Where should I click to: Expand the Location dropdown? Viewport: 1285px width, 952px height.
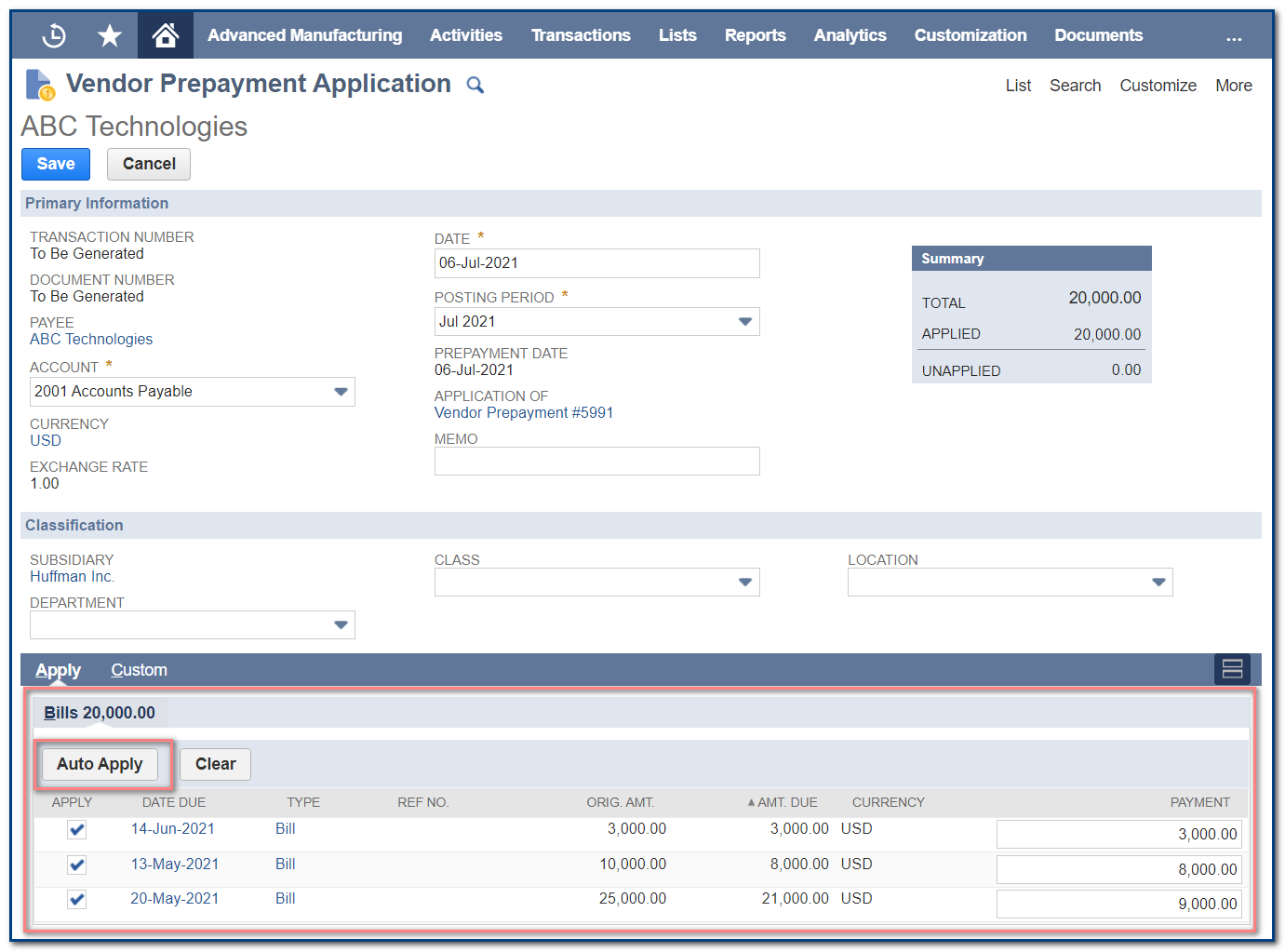click(x=1158, y=583)
